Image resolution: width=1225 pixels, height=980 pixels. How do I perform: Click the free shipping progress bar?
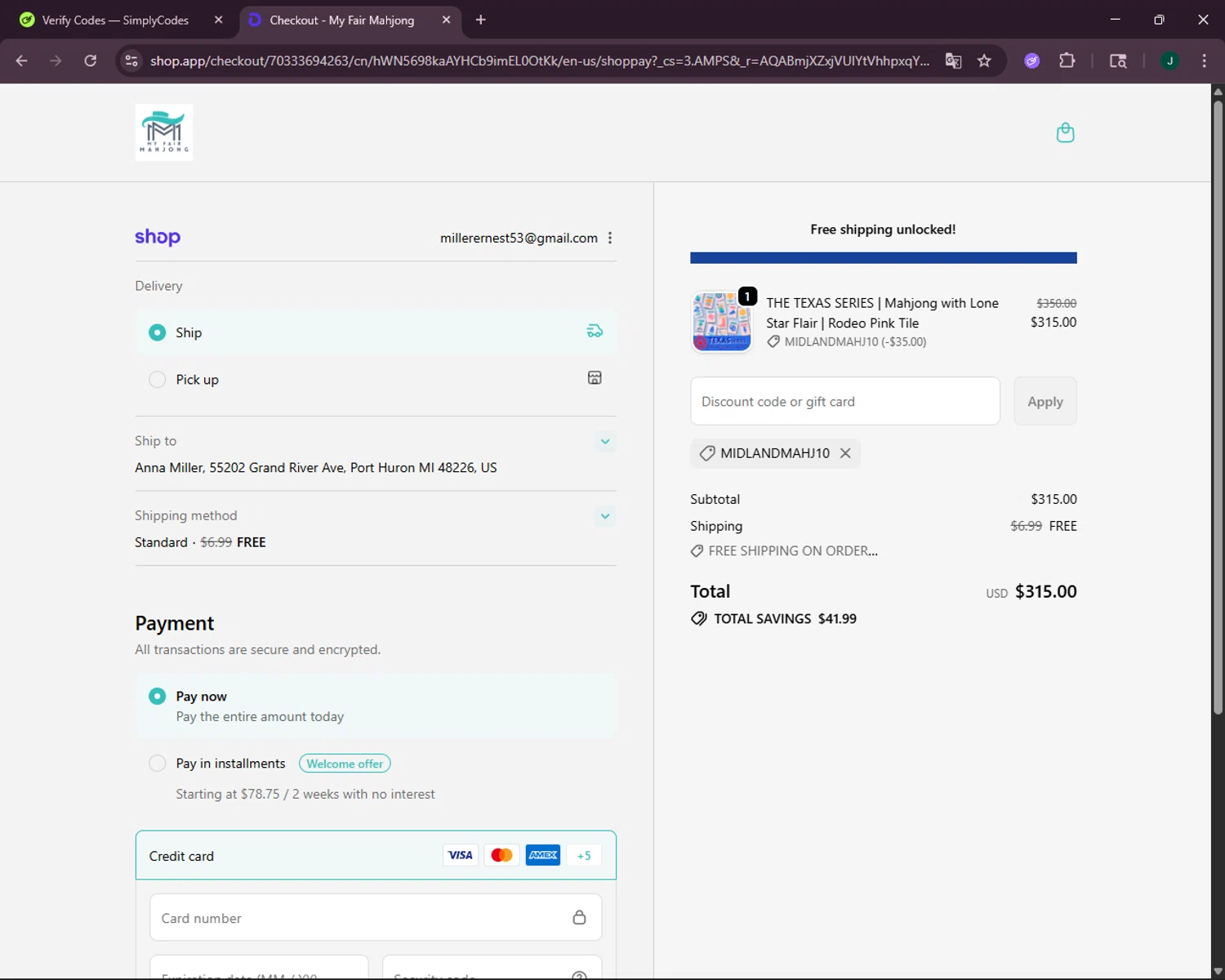click(x=884, y=258)
